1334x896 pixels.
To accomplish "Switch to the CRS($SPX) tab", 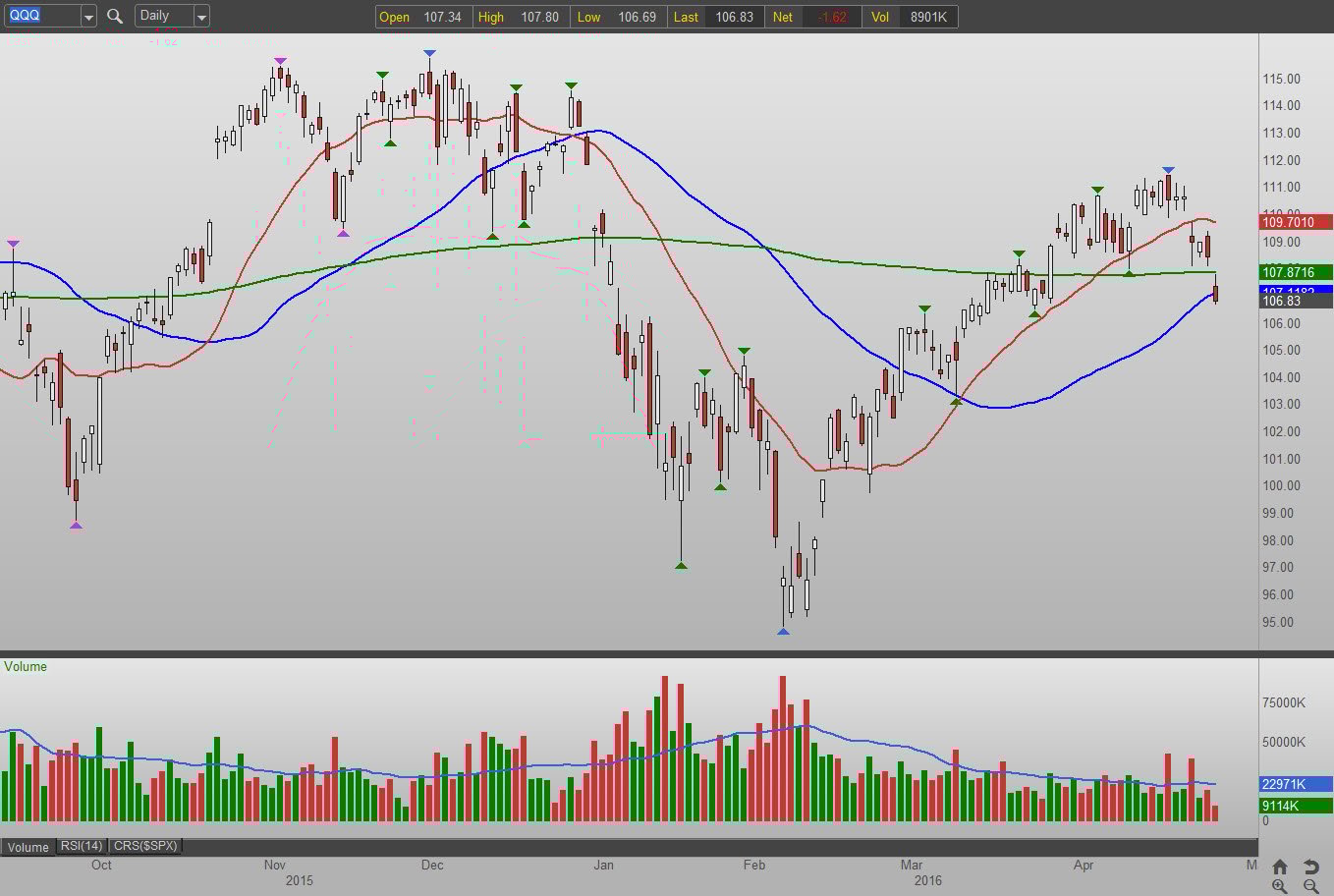I will [x=144, y=846].
